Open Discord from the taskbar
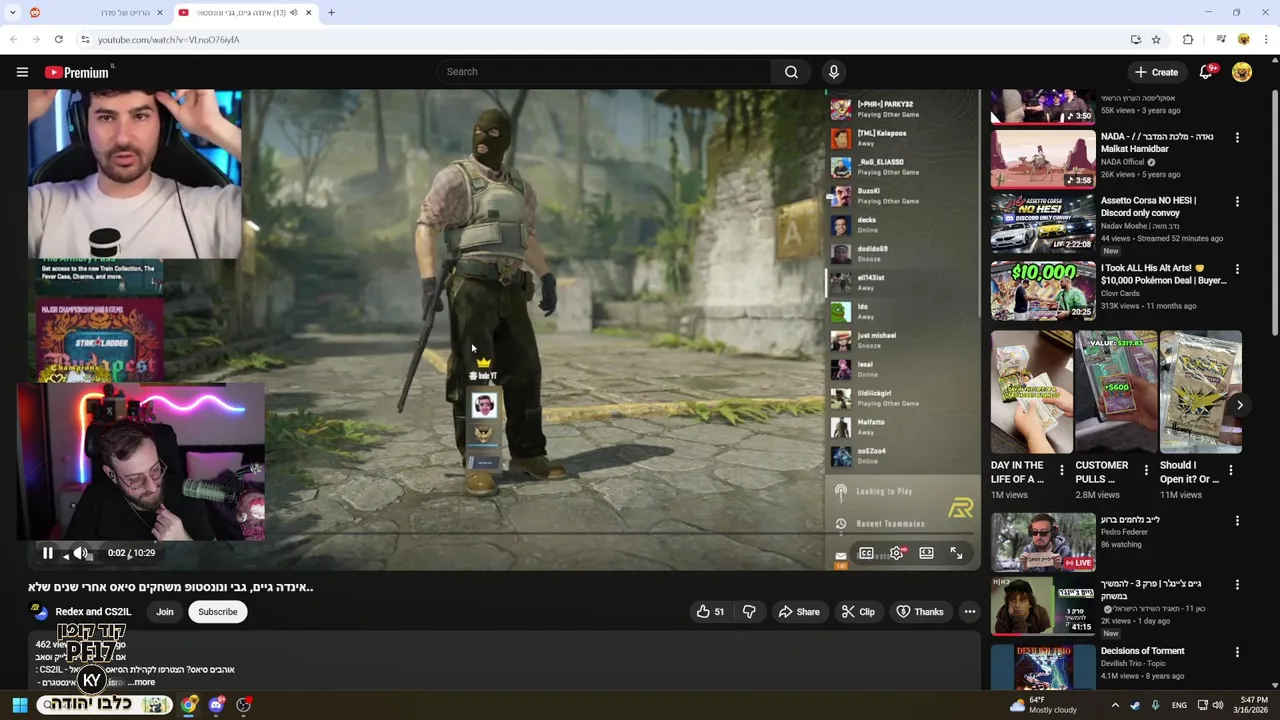This screenshot has height=720, width=1280. click(x=216, y=705)
